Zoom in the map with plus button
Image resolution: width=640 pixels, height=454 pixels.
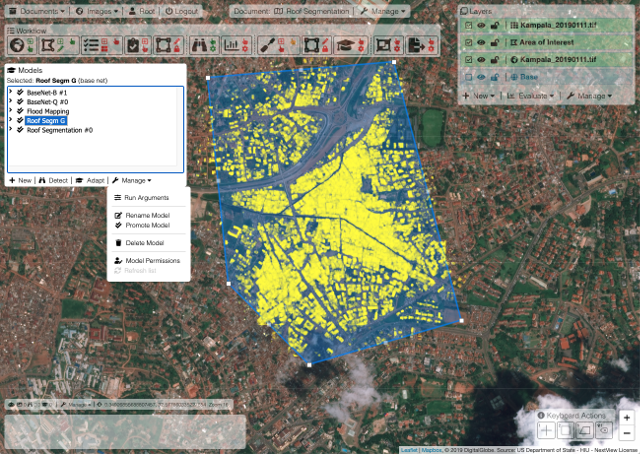[626, 417]
